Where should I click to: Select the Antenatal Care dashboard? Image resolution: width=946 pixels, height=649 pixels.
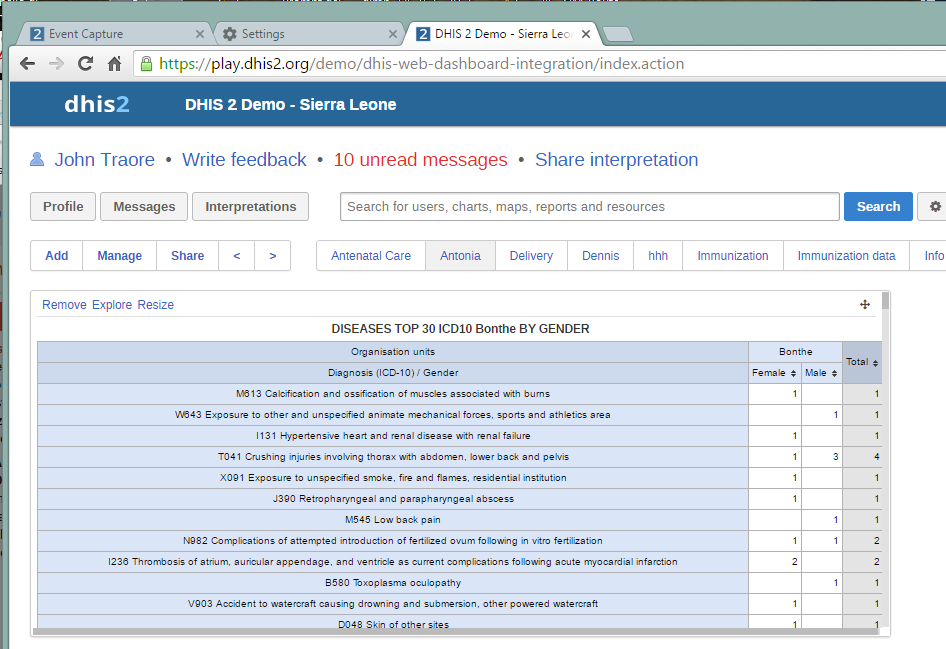(371, 256)
